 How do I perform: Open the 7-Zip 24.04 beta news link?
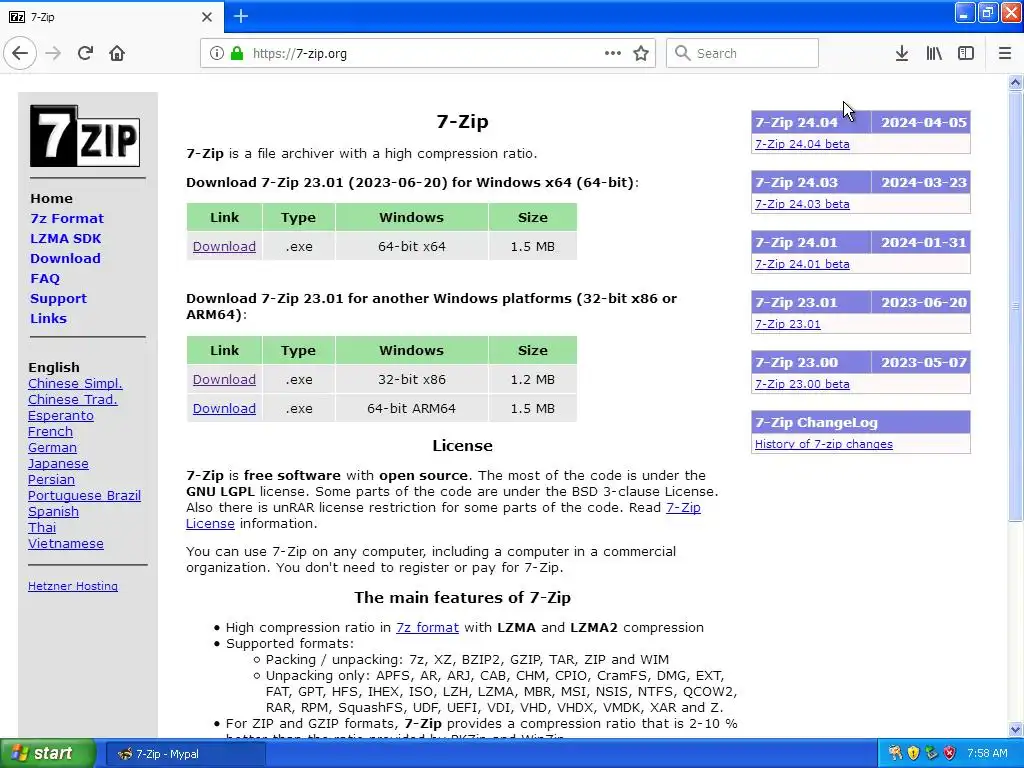pyautogui.click(x=802, y=144)
